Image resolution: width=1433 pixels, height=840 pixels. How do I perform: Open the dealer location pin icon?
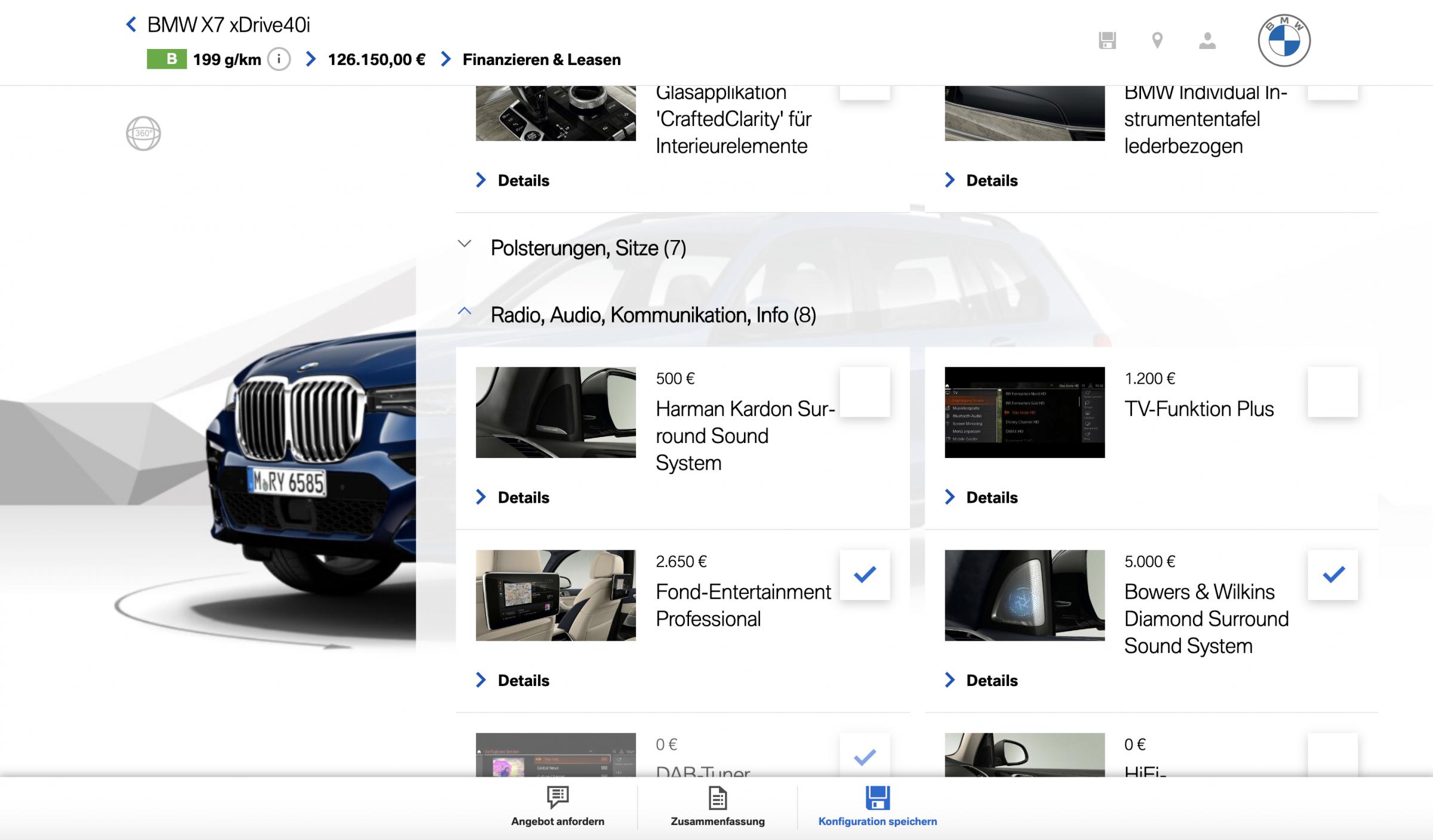(x=1157, y=41)
